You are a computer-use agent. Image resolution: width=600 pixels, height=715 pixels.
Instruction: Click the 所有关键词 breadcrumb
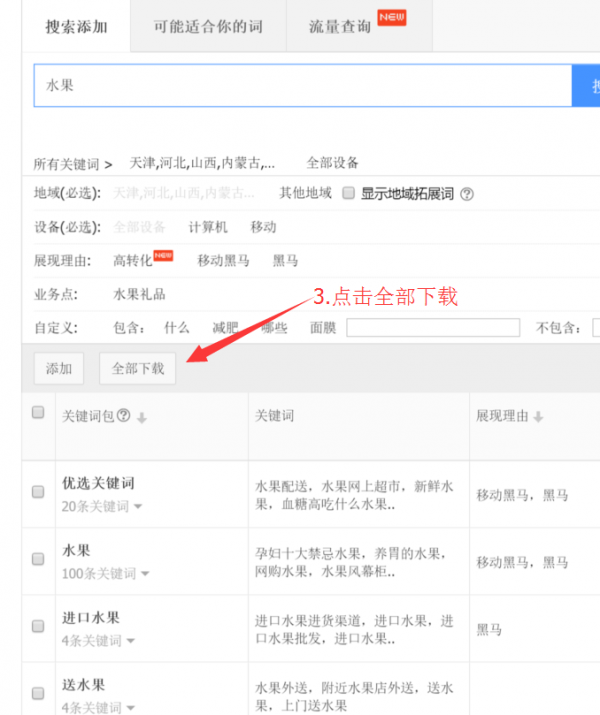(x=66, y=164)
